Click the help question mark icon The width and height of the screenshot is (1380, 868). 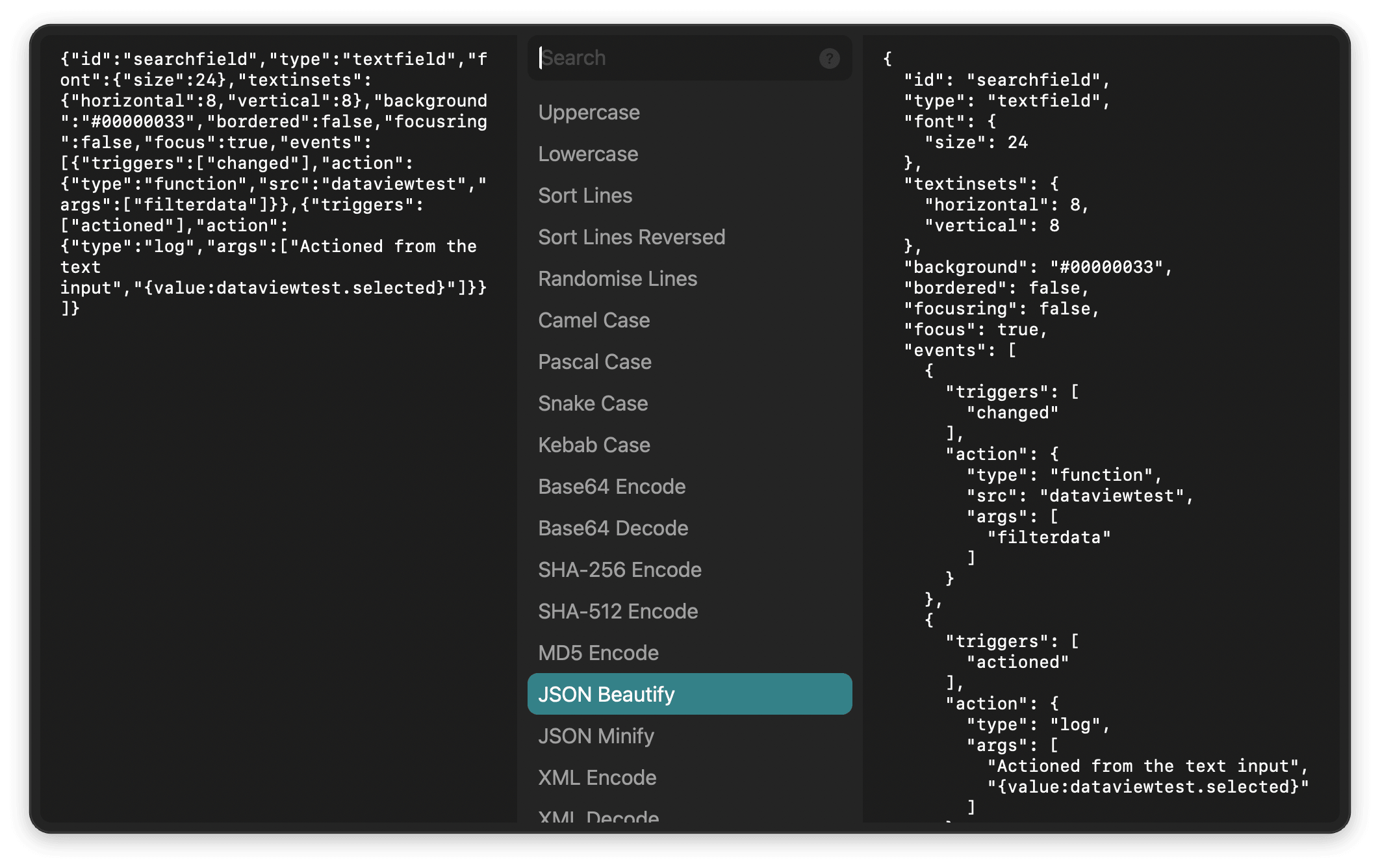pos(829,58)
